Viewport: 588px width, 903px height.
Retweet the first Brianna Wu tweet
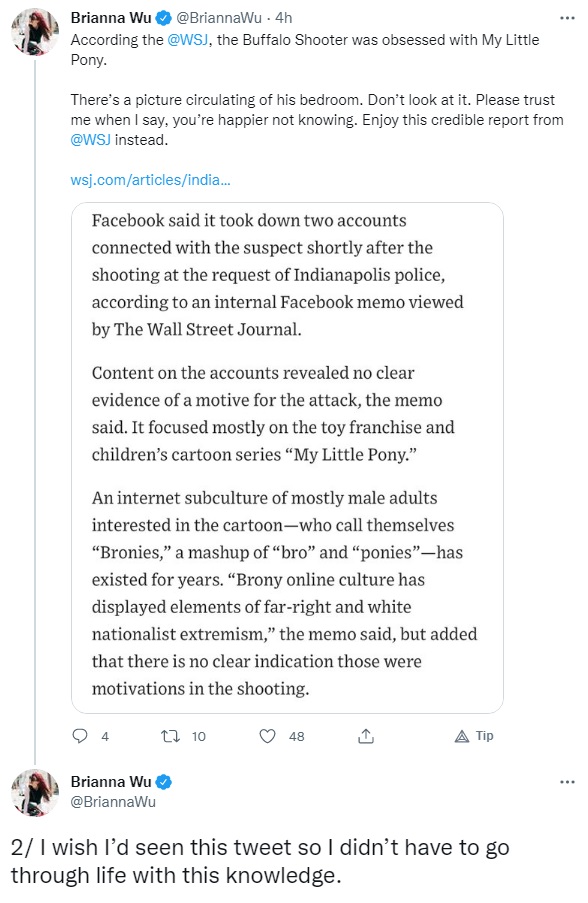(170, 736)
